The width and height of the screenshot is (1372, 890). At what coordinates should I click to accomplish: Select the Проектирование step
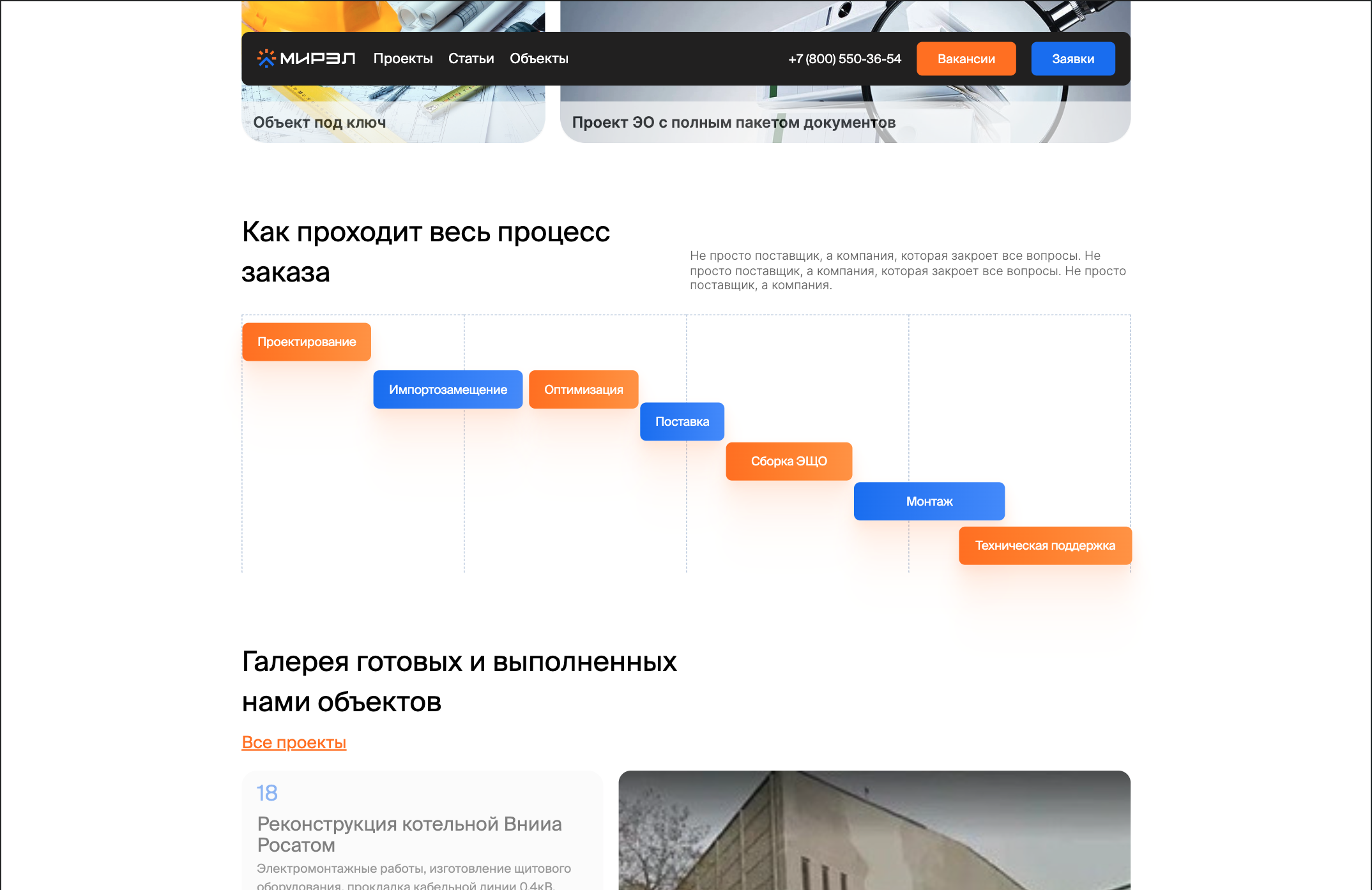point(307,342)
